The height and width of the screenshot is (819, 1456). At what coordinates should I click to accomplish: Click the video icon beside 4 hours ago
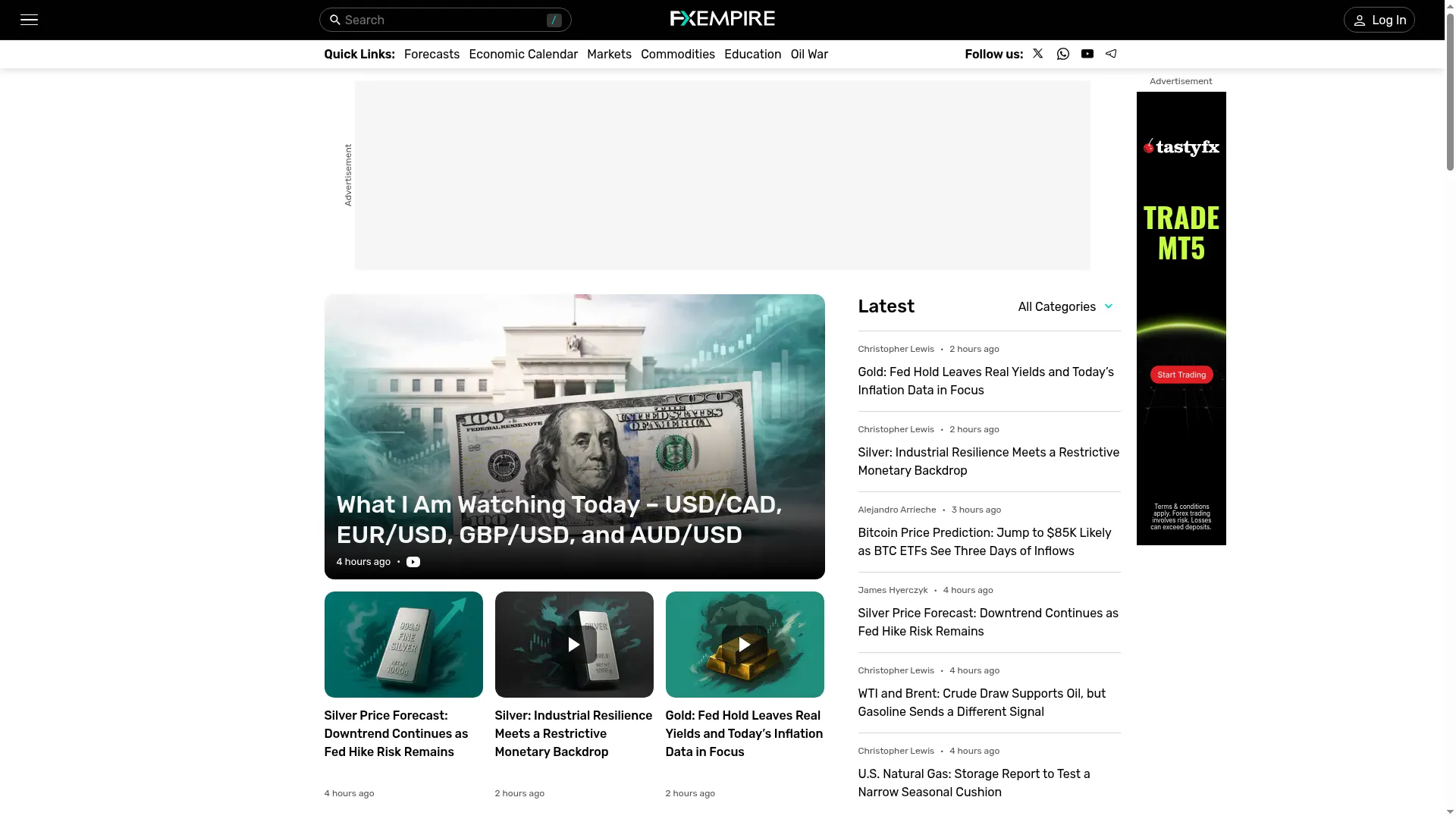coord(413,562)
